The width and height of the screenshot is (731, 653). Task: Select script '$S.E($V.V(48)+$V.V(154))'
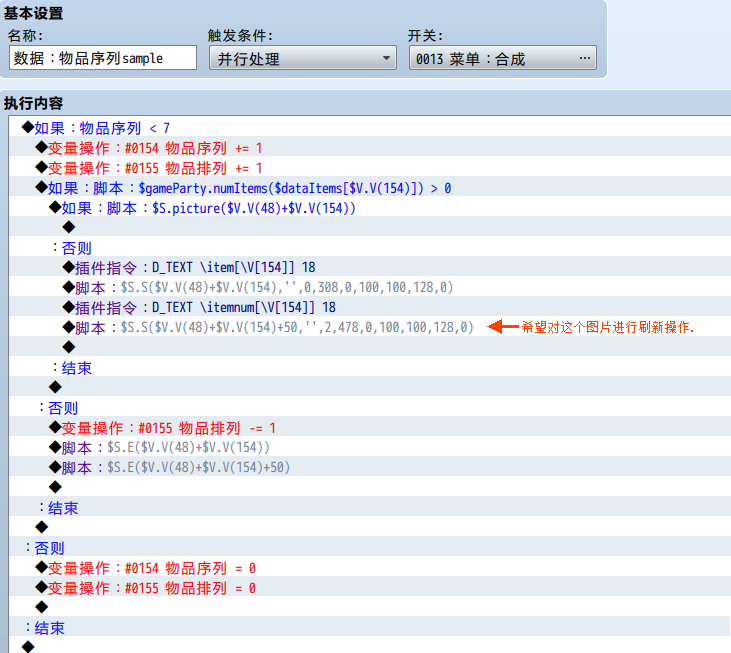point(159,448)
